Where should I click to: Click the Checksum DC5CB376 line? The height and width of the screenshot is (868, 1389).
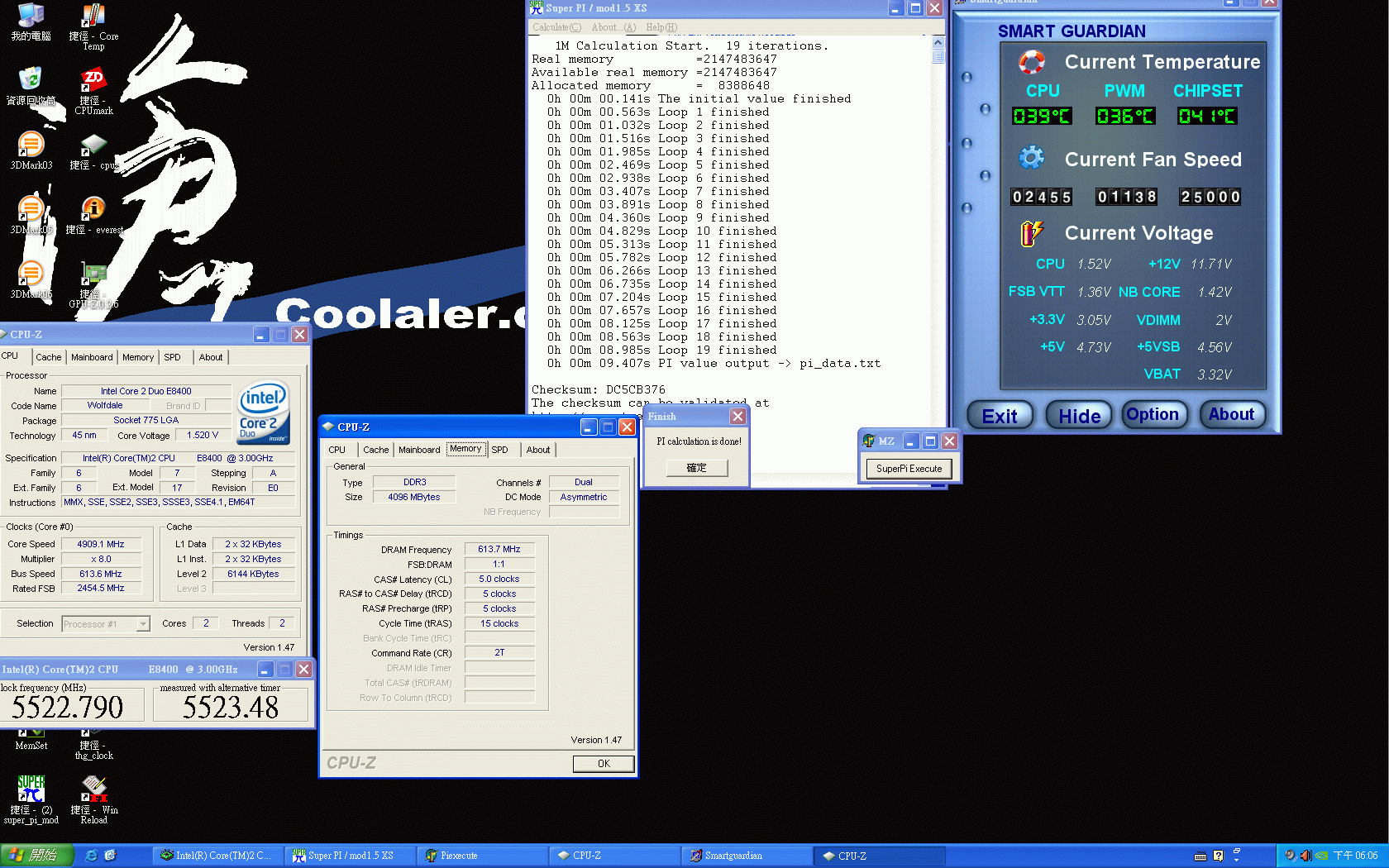599,389
